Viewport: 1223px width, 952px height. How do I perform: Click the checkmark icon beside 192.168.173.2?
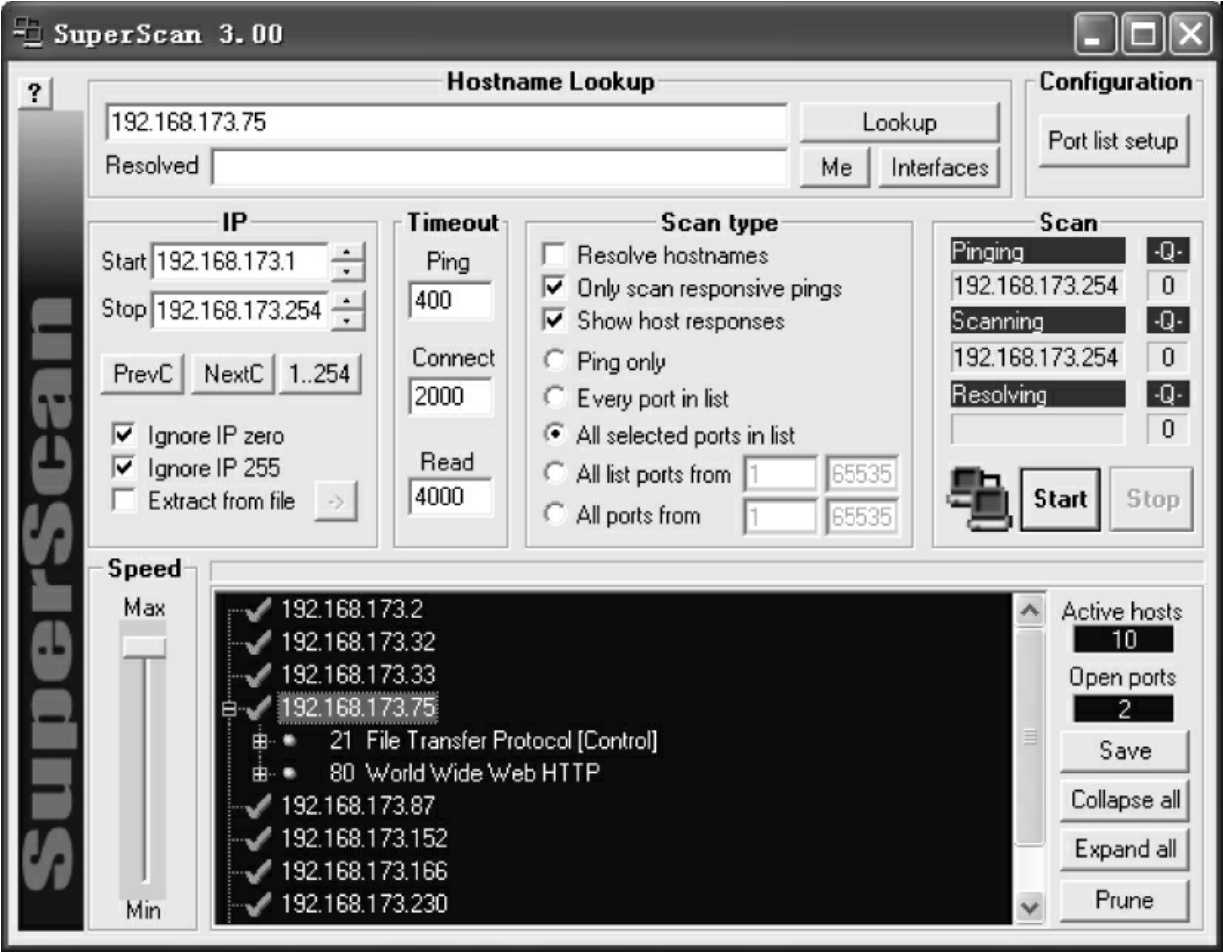click(261, 609)
